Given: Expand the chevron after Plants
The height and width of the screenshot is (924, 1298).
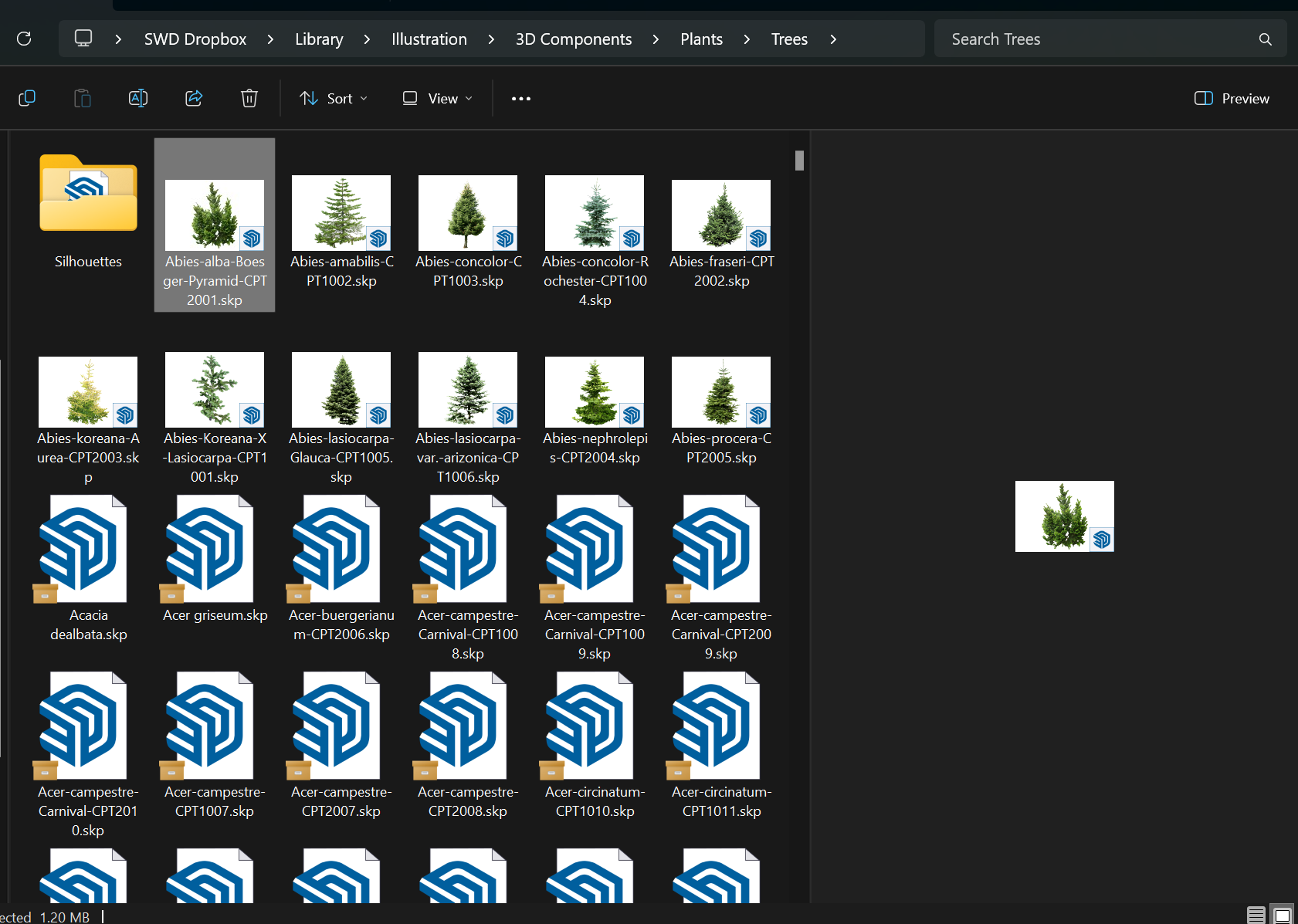Looking at the screenshot, I should (x=747, y=39).
